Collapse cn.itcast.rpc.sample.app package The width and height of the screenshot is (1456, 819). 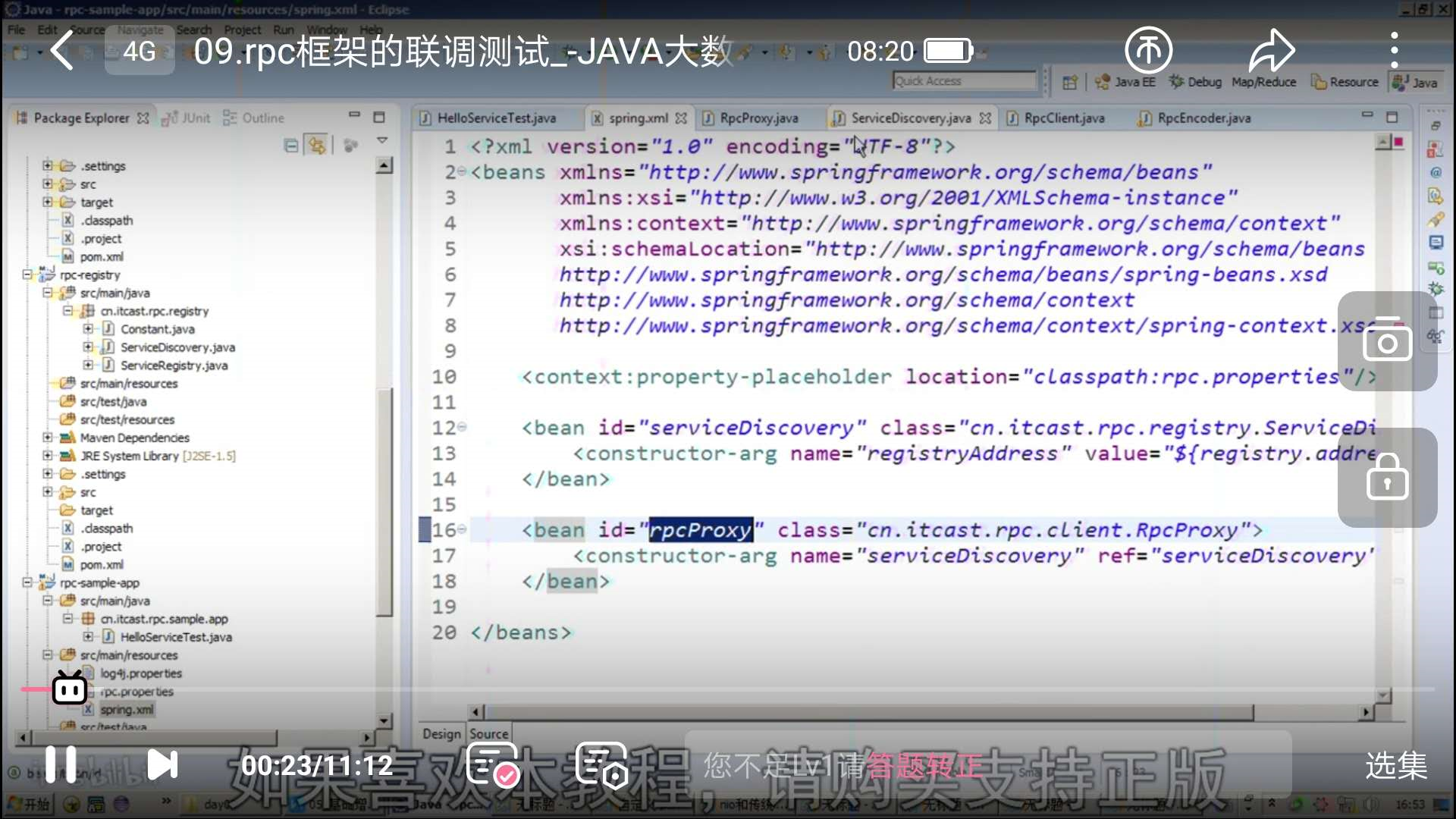[67, 619]
